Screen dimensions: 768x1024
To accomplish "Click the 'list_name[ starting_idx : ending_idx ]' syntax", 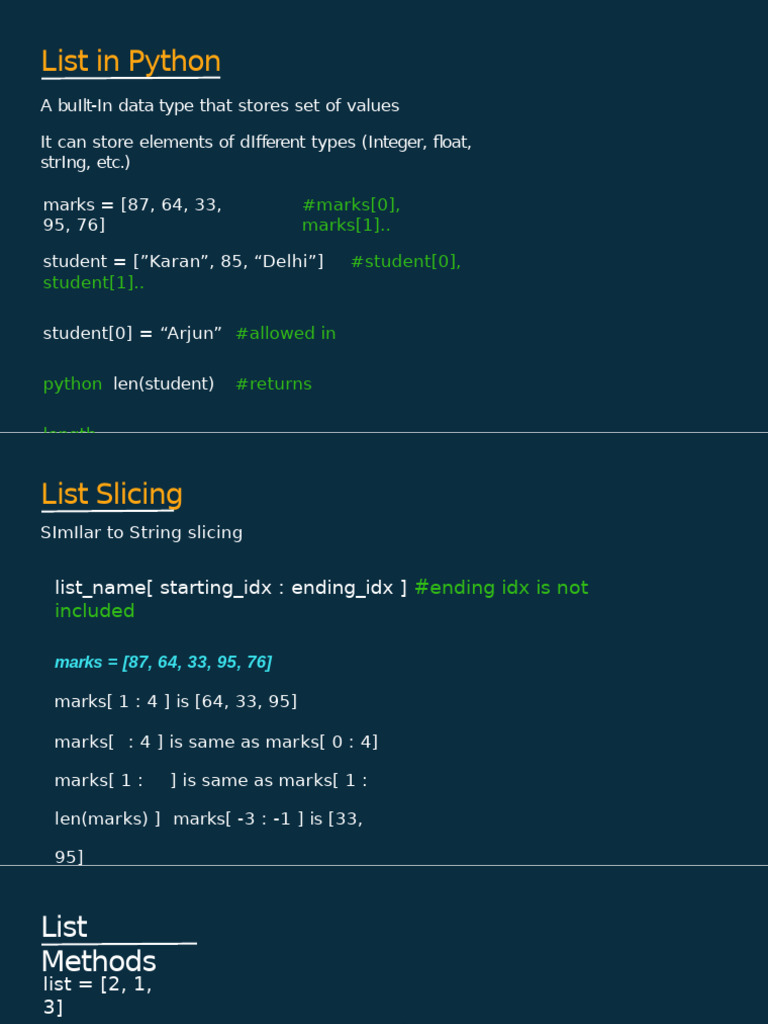I will [230, 588].
